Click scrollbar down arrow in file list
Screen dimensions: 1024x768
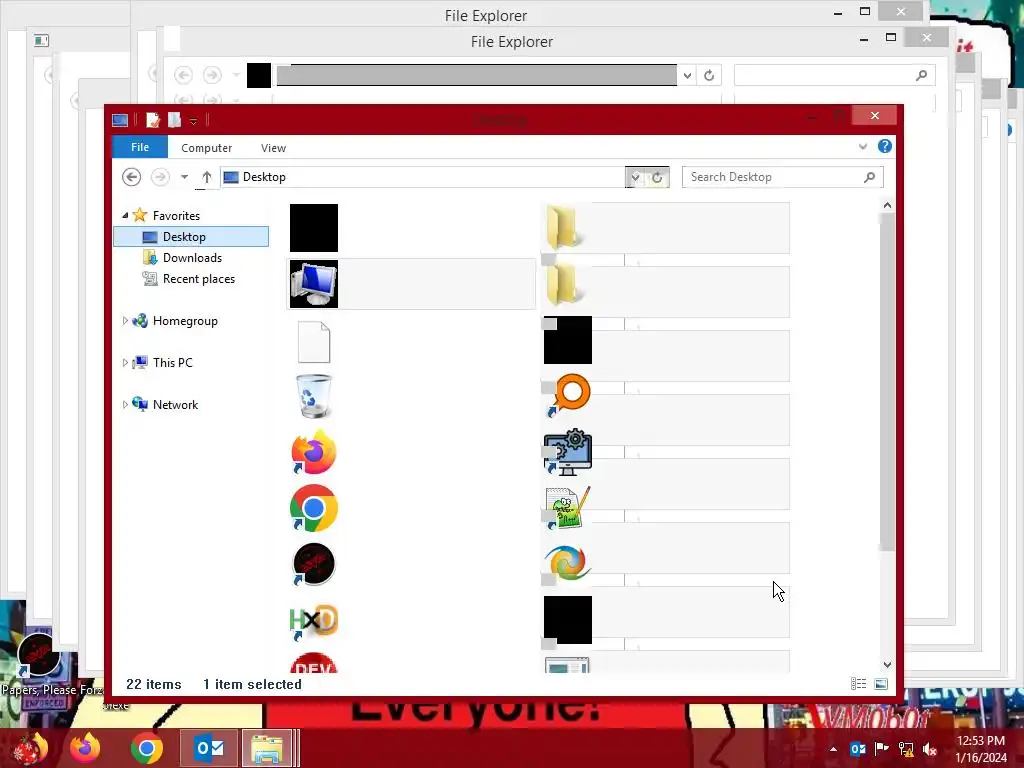(887, 665)
